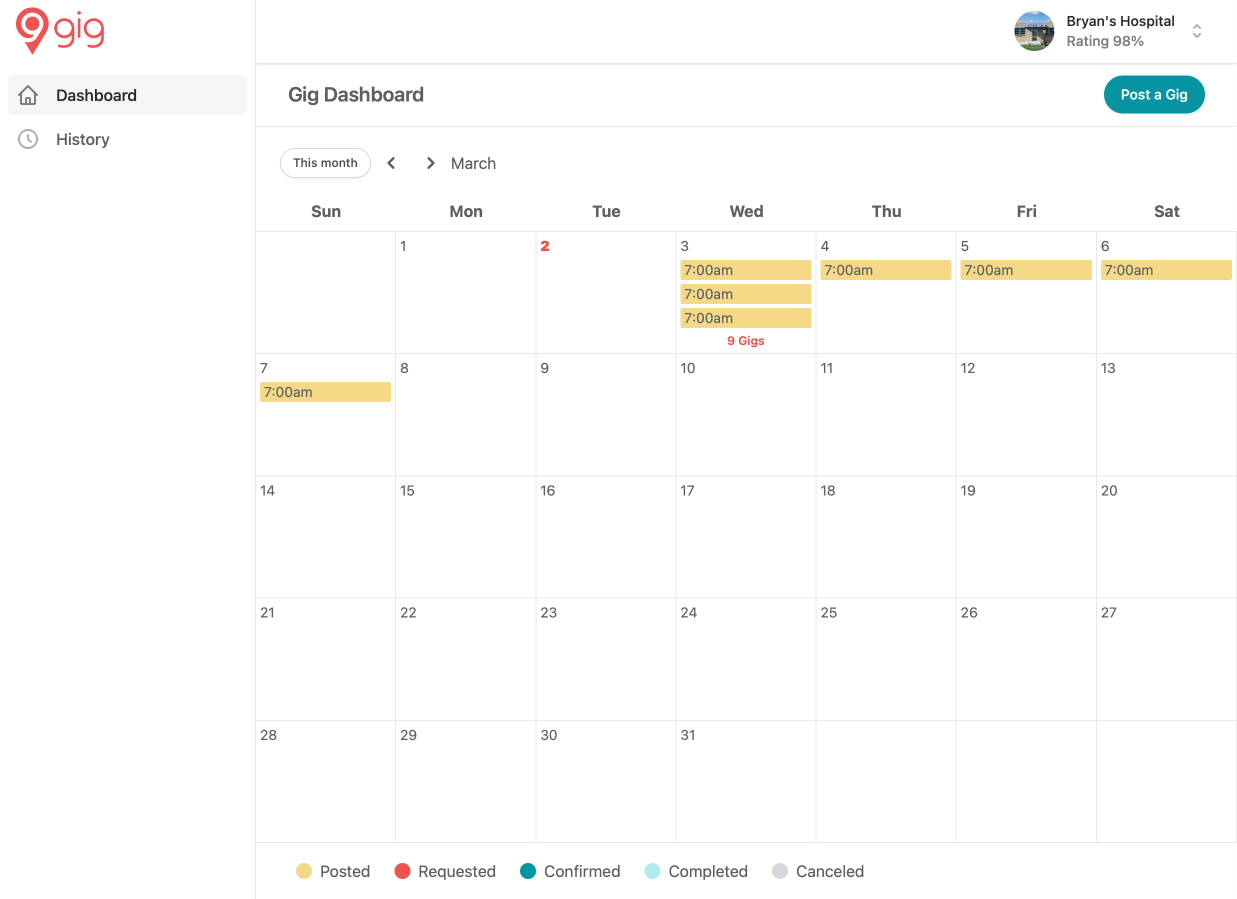Viewport: 1237px width, 899px height.
Task: Click the History clock icon
Action: 28,139
